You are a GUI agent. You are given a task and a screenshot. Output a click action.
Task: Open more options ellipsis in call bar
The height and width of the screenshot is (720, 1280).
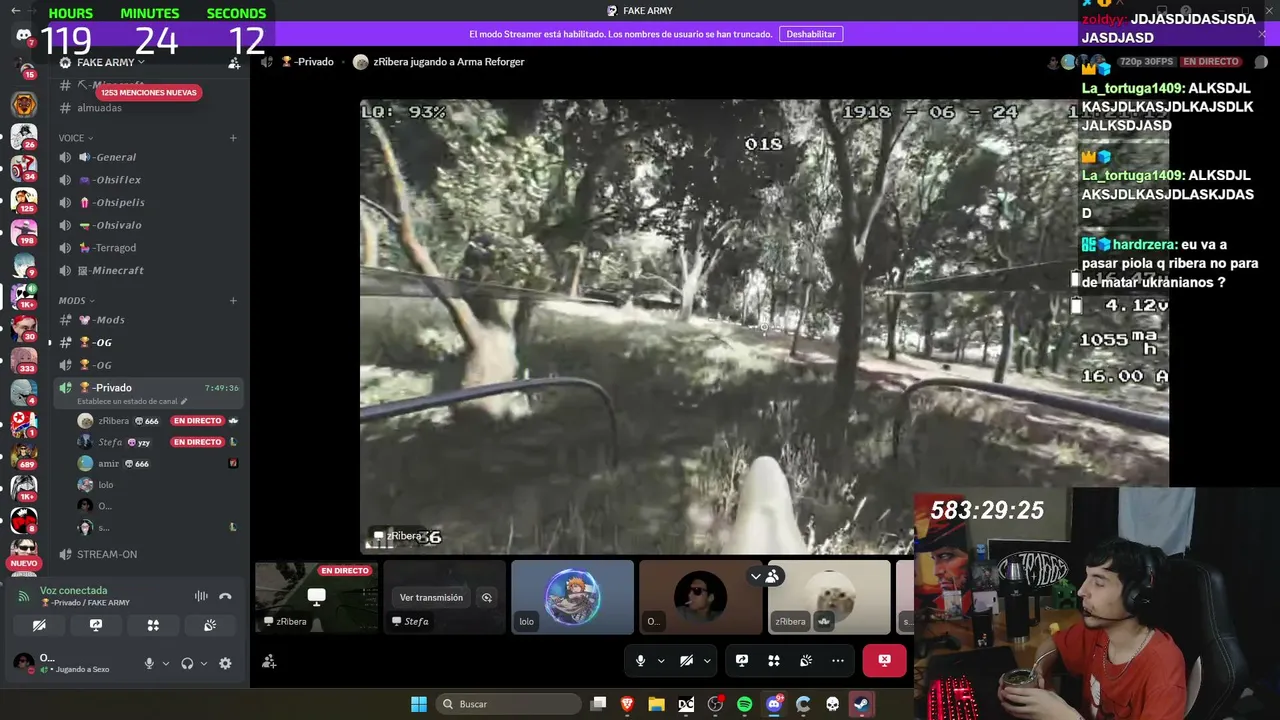pyautogui.click(x=838, y=661)
